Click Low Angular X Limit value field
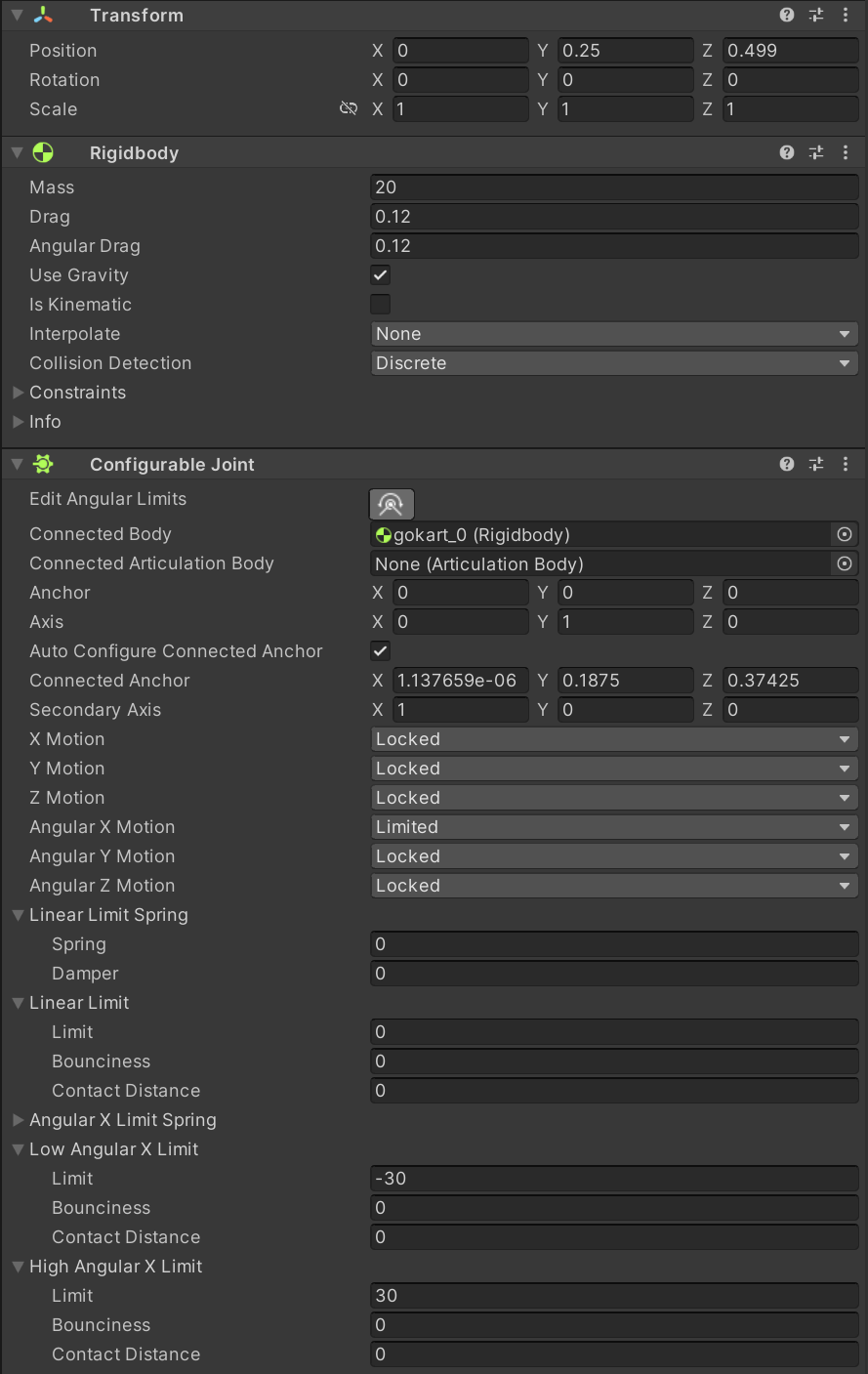Image resolution: width=868 pixels, height=1374 pixels. pyautogui.click(x=614, y=1179)
